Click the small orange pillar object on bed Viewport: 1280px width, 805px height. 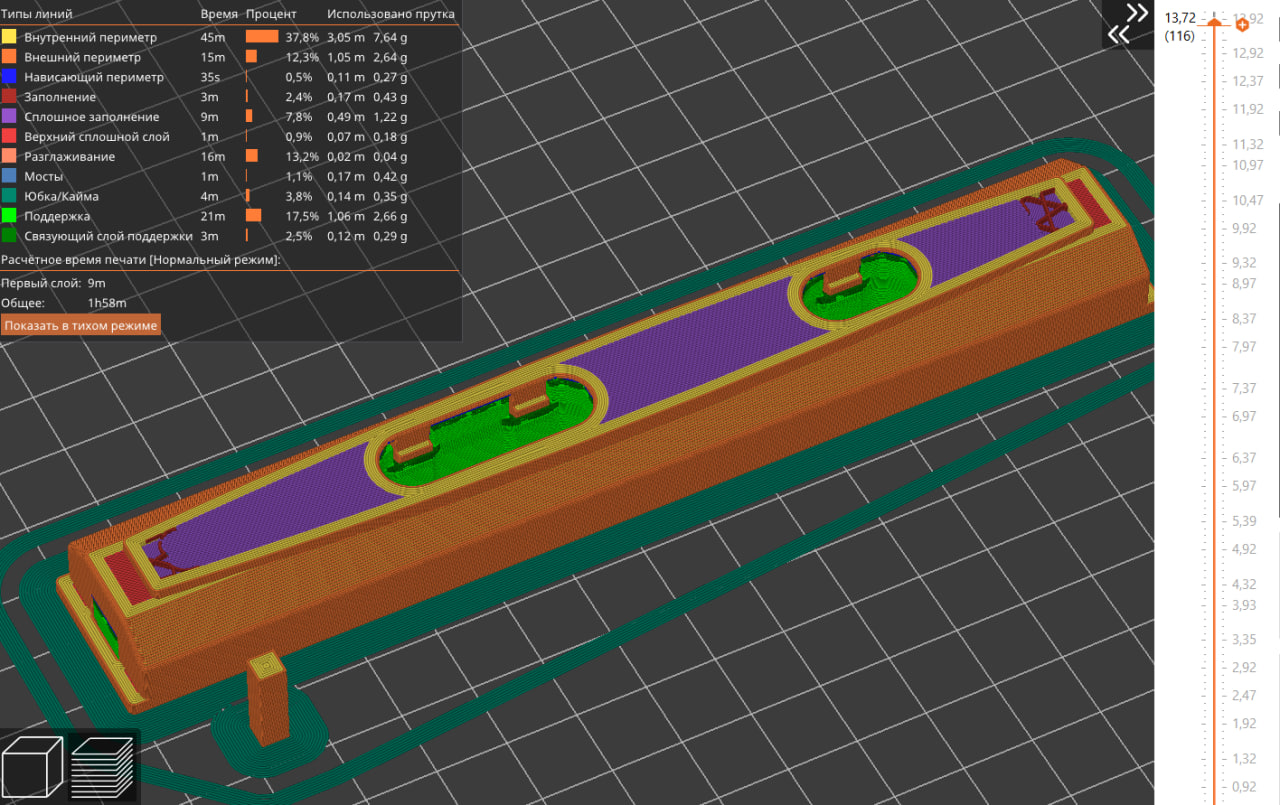click(x=267, y=698)
